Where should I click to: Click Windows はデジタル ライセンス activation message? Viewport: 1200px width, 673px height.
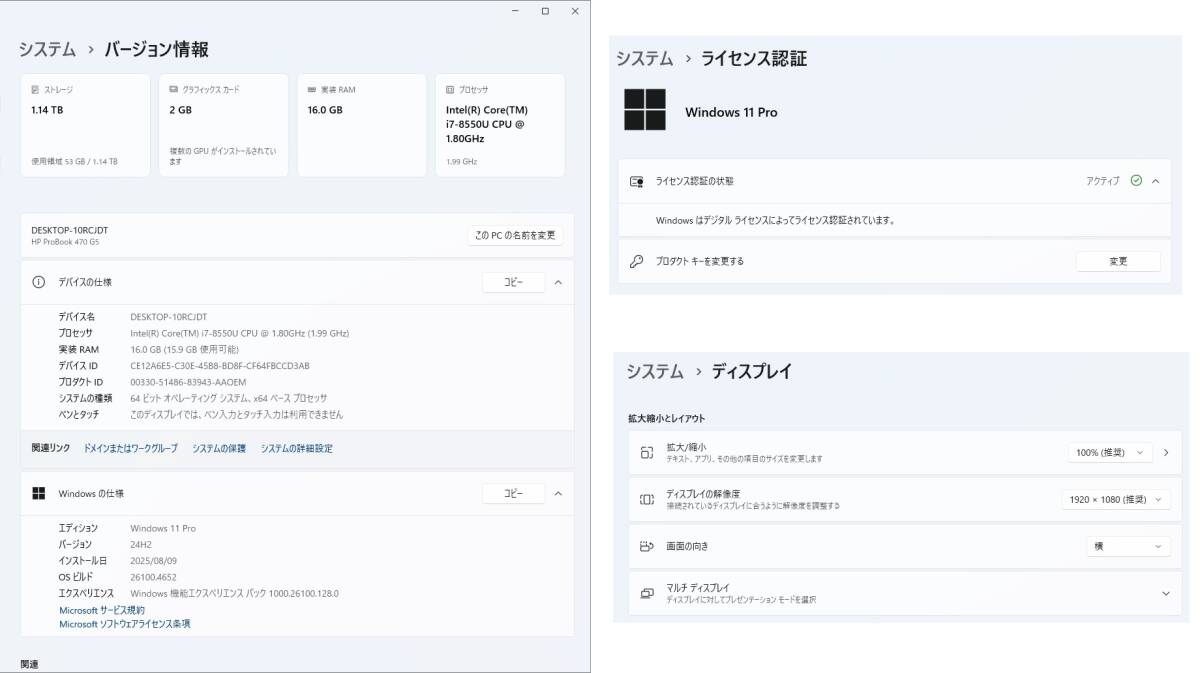[775, 220]
